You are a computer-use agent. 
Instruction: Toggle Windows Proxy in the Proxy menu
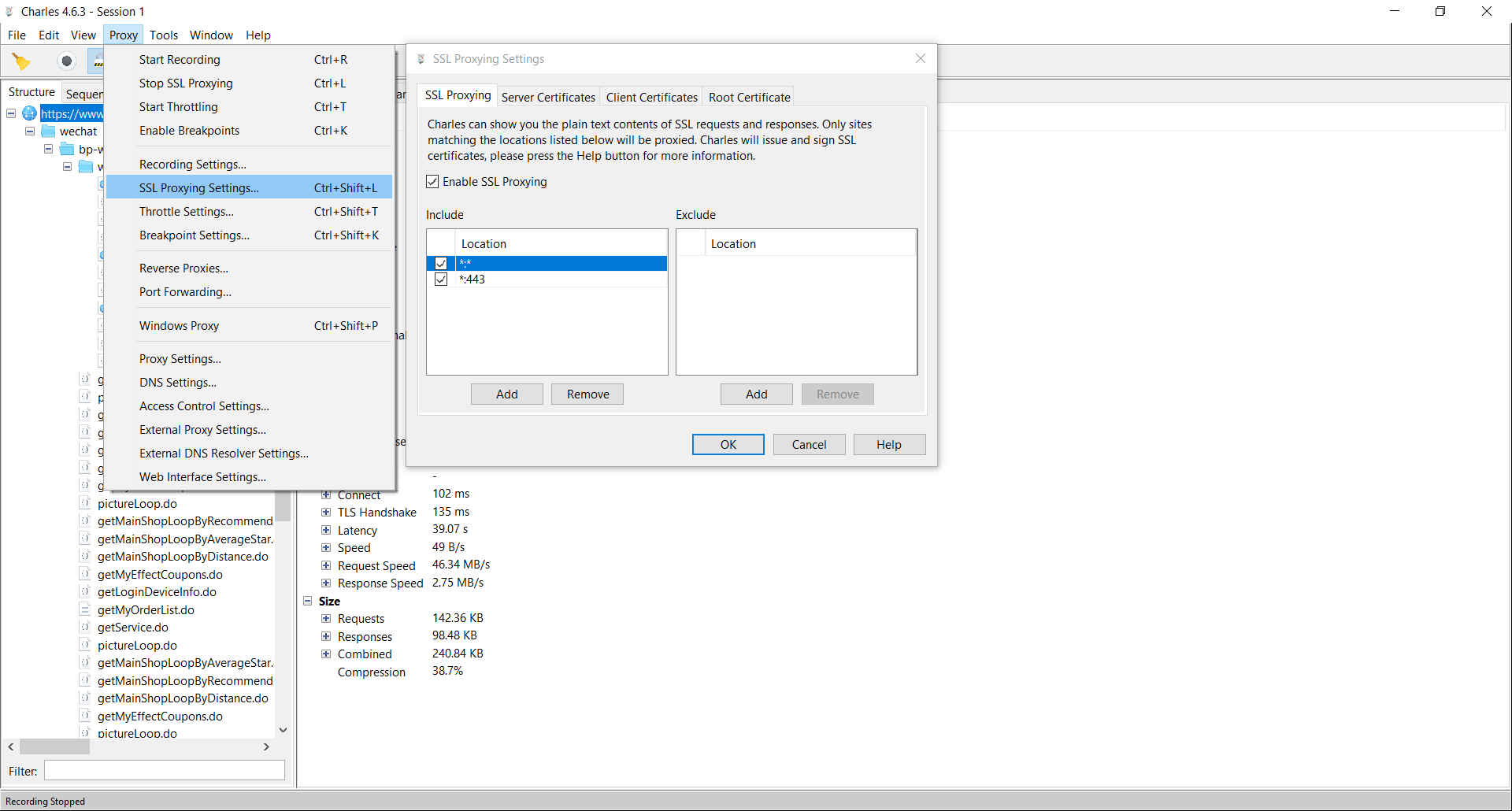249,326
